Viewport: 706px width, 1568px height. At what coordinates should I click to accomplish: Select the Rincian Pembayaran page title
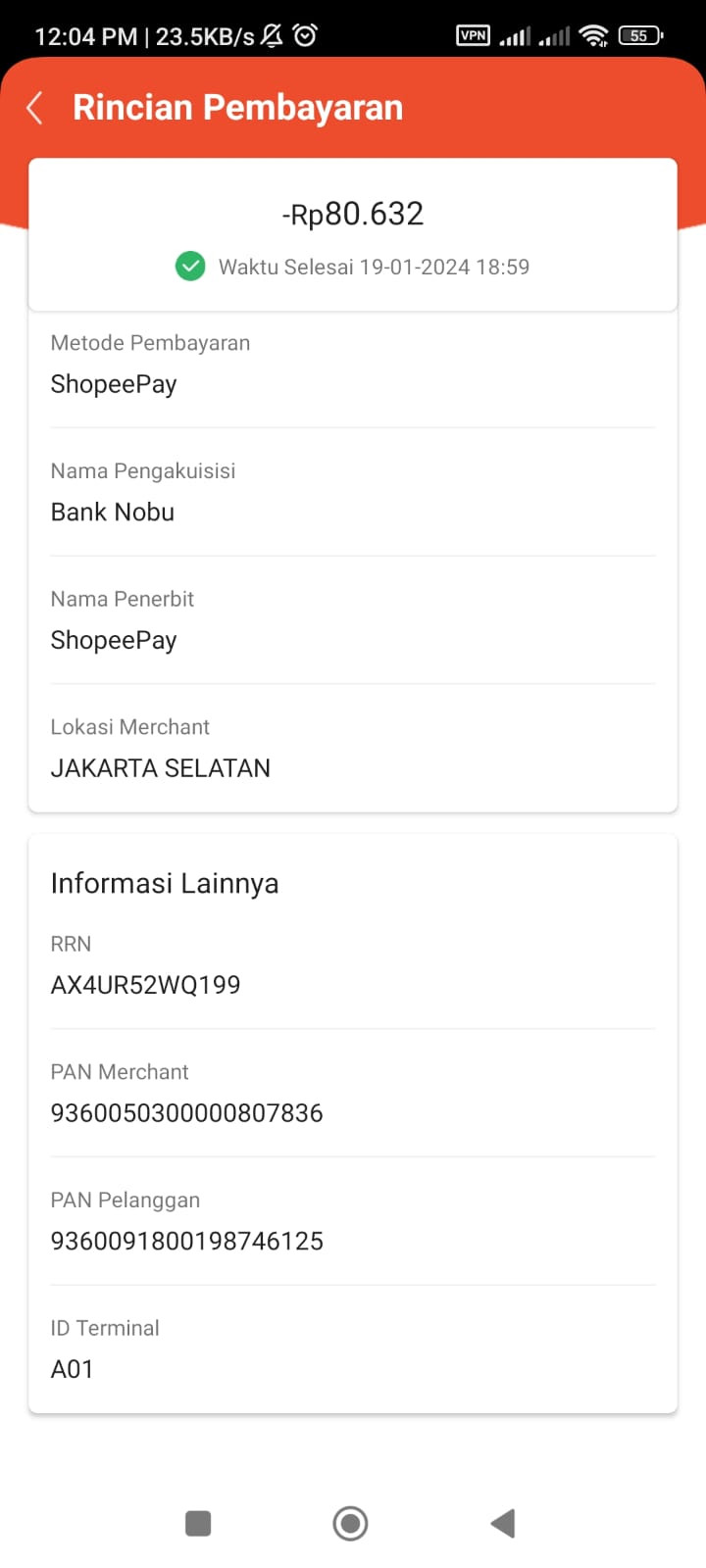point(238,107)
